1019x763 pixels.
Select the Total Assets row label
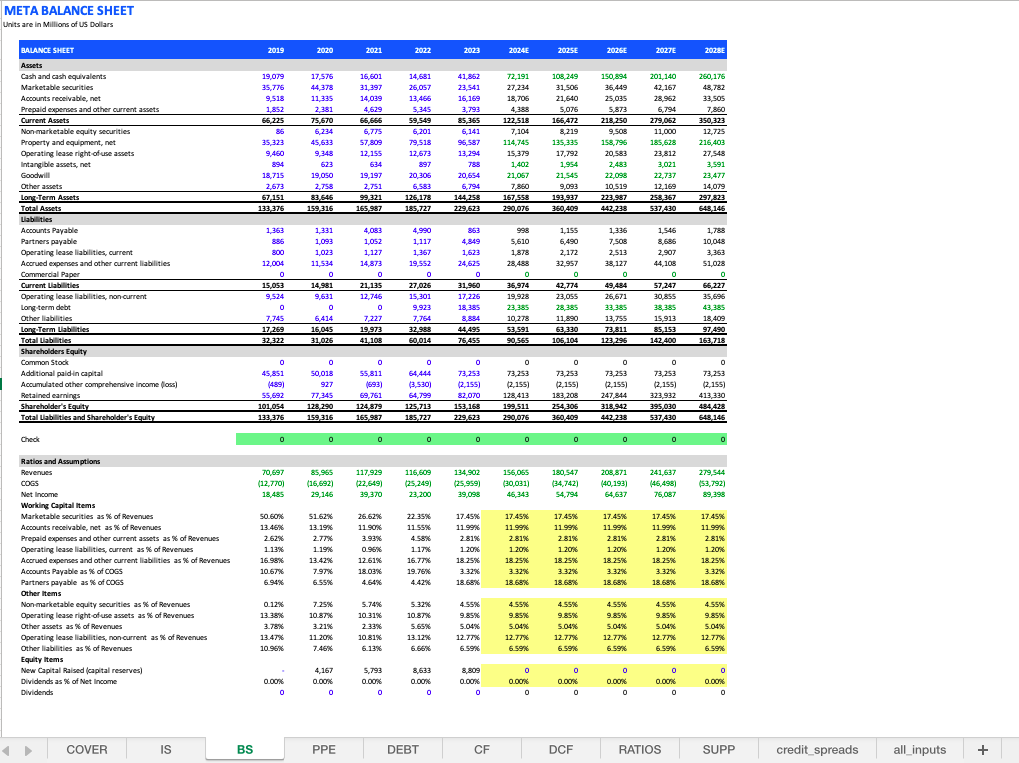(x=41, y=209)
